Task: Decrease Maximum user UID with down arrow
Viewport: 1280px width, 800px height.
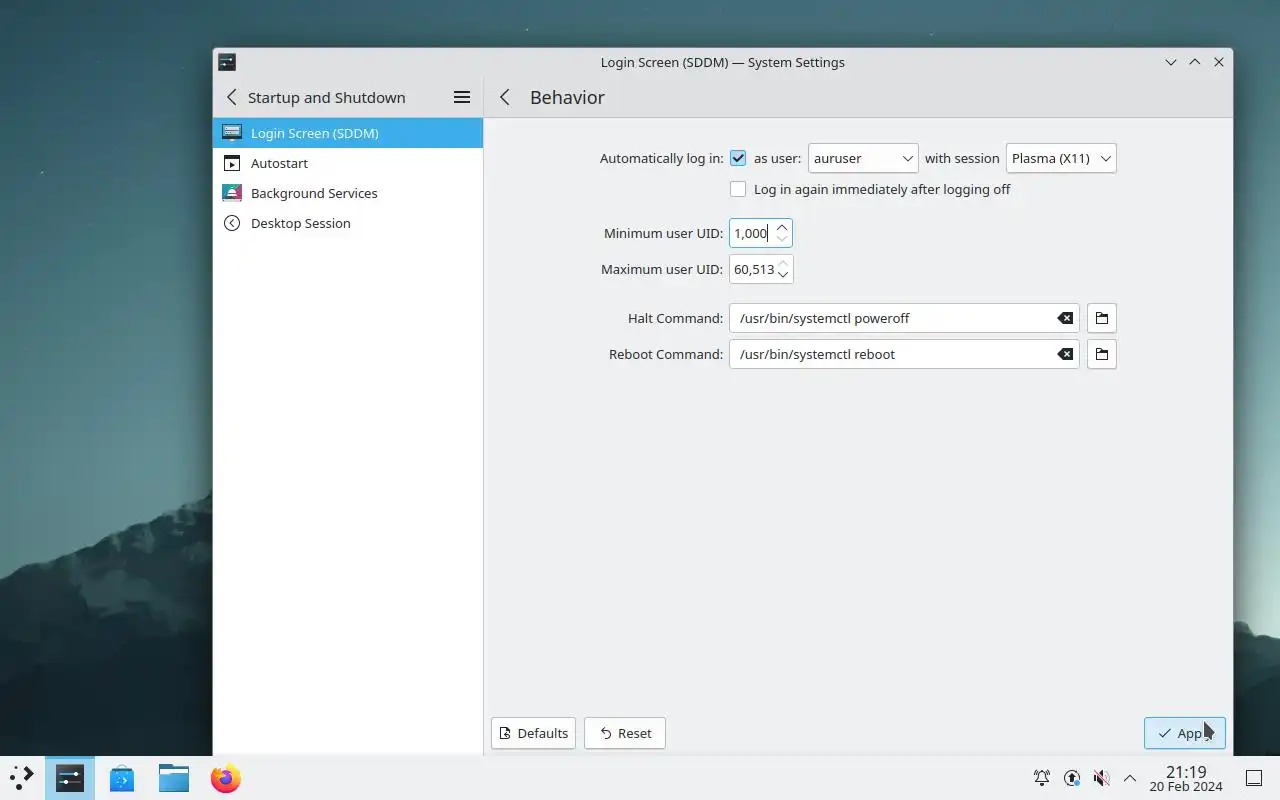Action: 784,276
